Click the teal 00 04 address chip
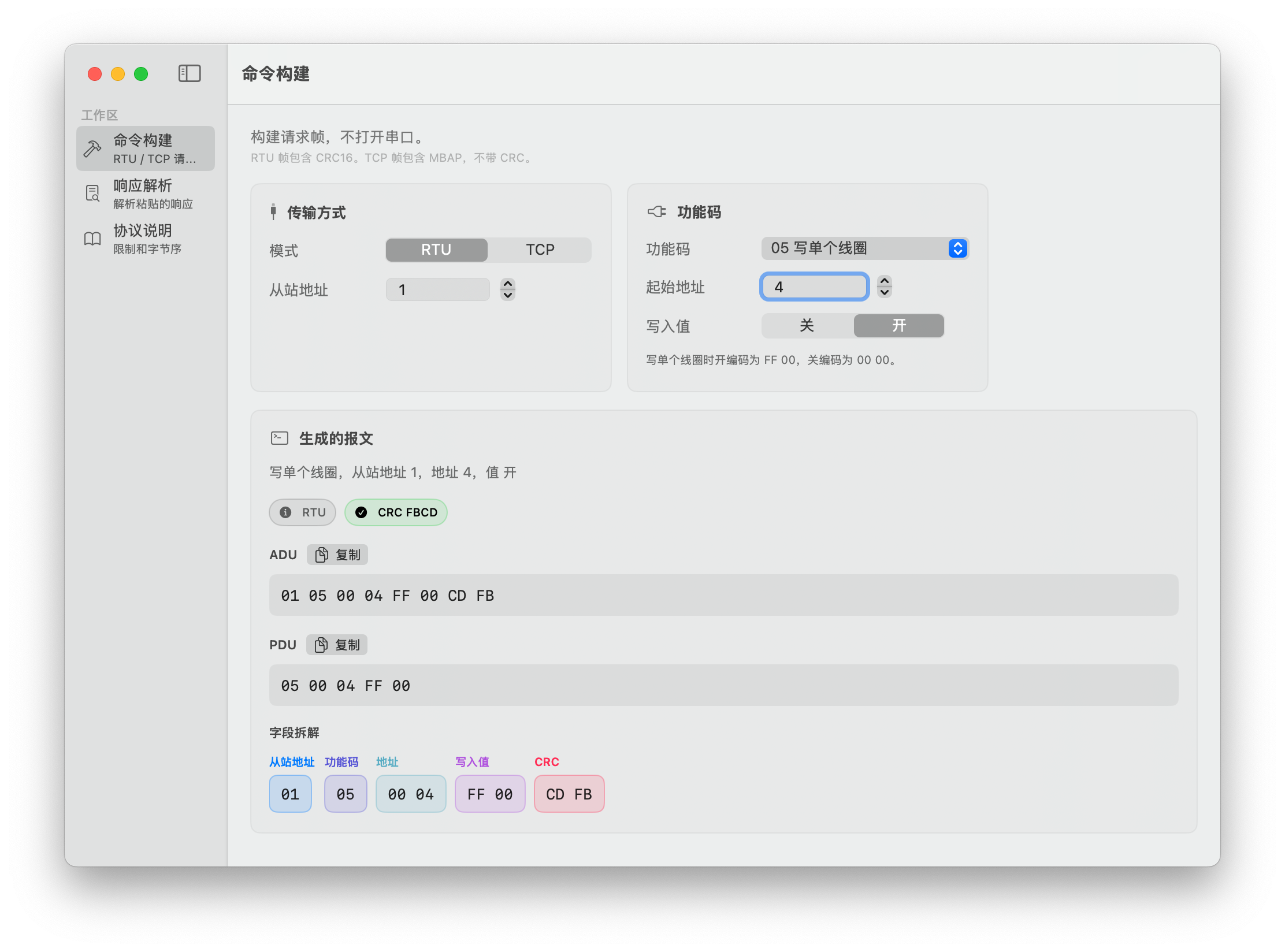1285x952 pixels. [x=411, y=794]
